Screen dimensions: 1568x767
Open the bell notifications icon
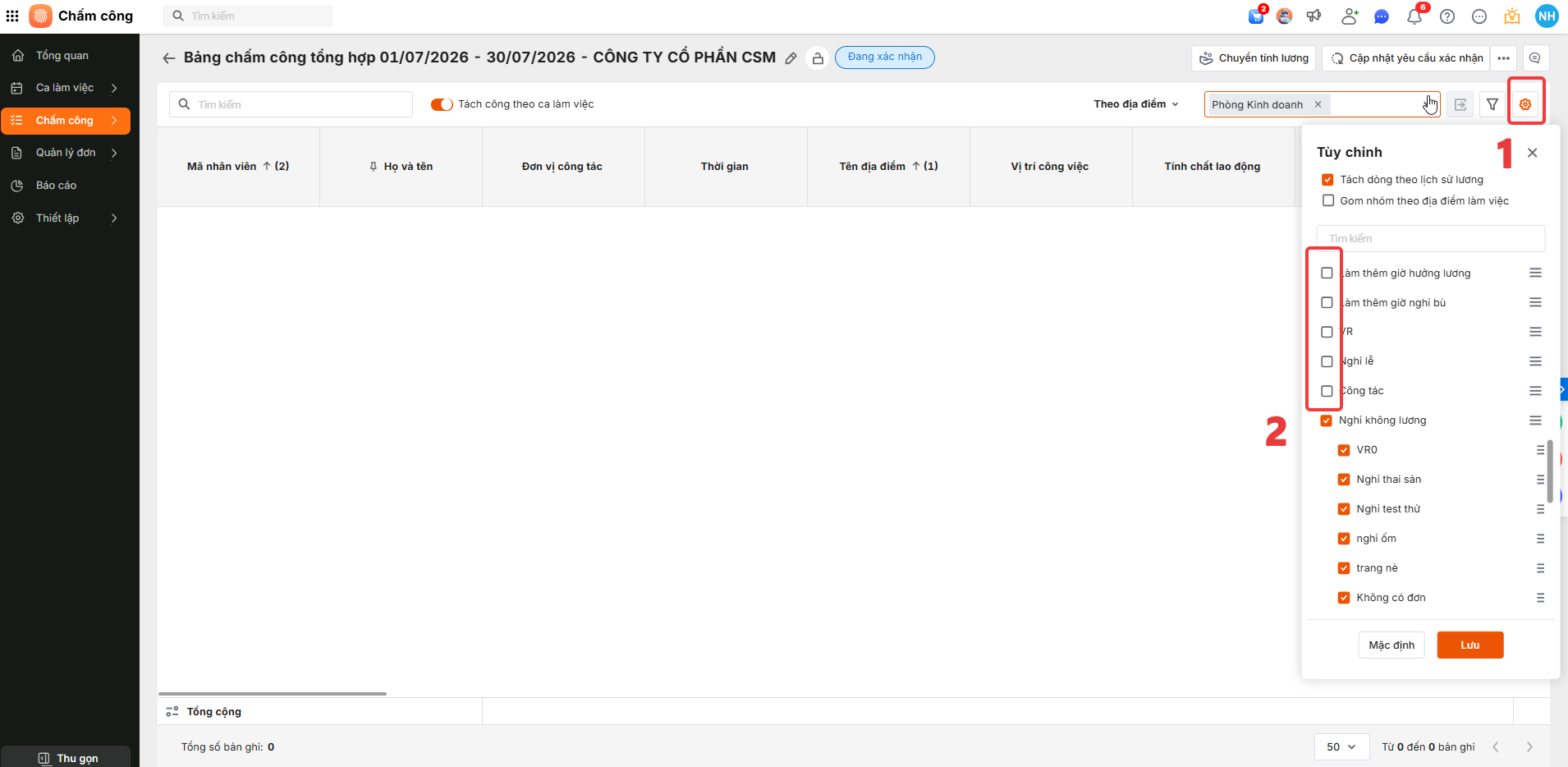1414,16
